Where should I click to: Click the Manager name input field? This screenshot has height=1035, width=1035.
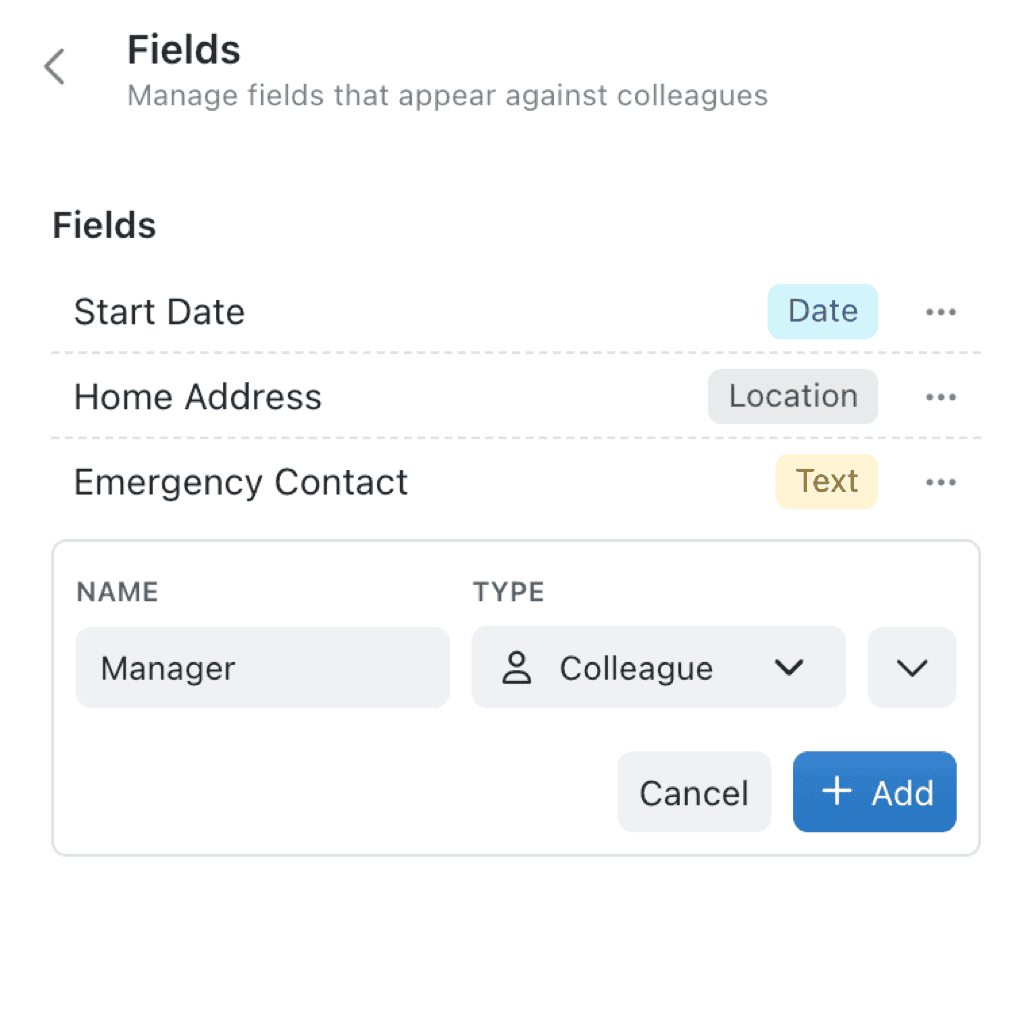pos(262,667)
